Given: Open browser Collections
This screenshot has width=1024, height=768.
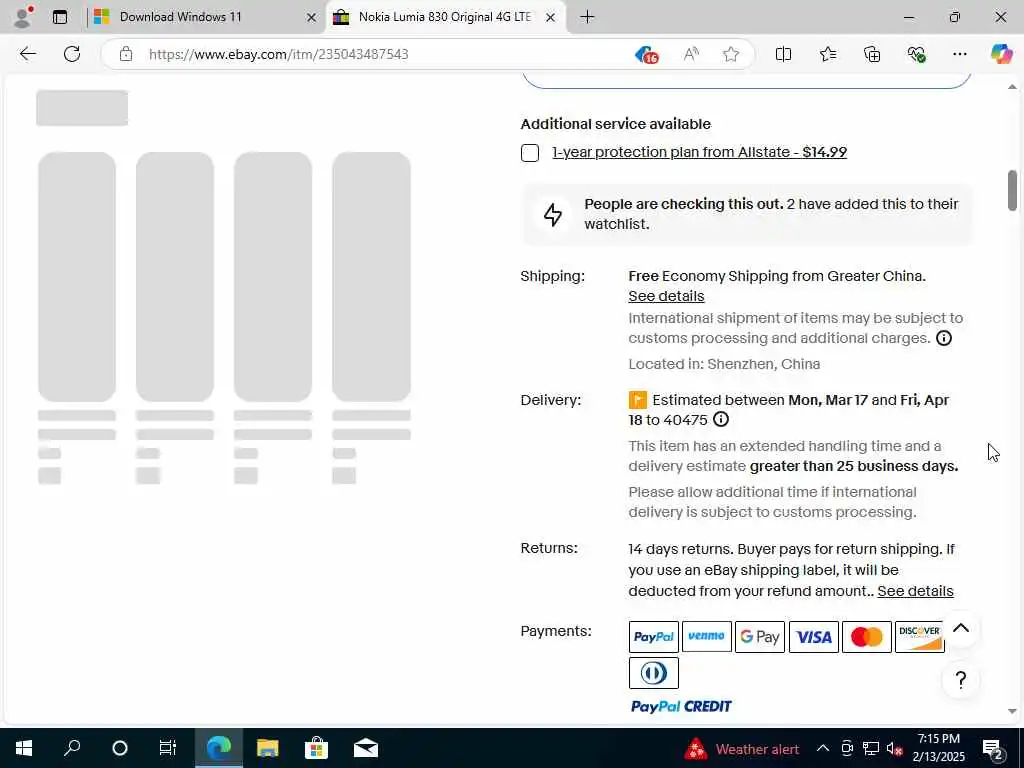Looking at the screenshot, I should [x=872, y=54].
